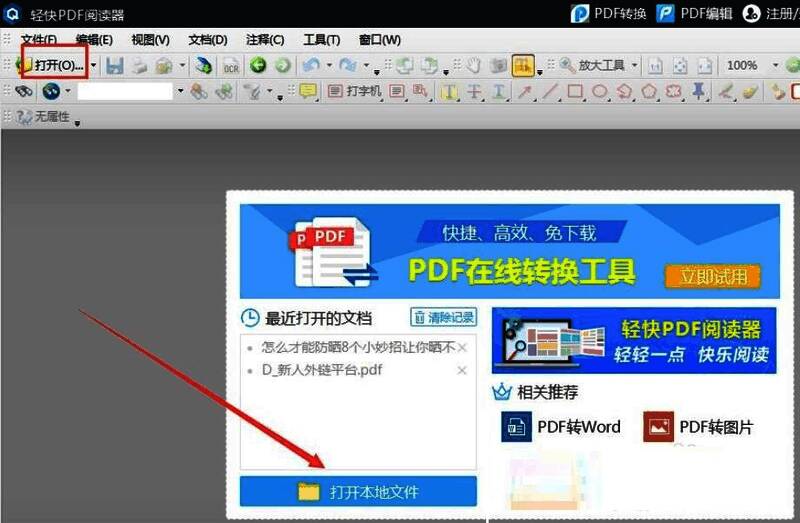Click the PDF在线转换工具 banner
Viewport: 800px width, 523px height.
(x=510, y=252)
